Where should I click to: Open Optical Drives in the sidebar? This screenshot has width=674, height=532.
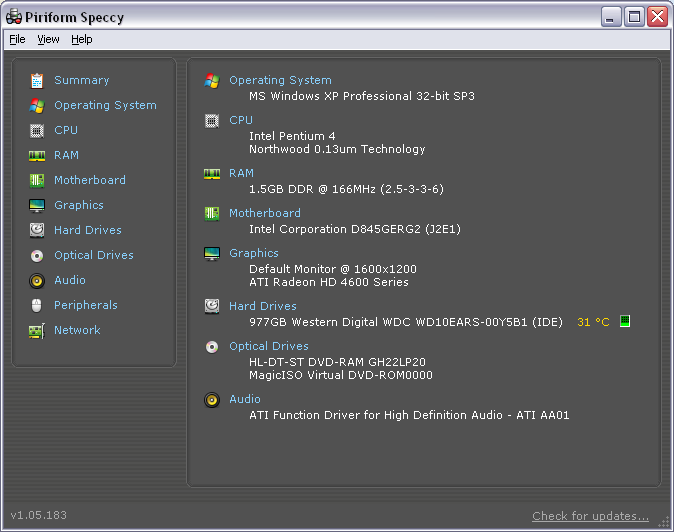94,255
